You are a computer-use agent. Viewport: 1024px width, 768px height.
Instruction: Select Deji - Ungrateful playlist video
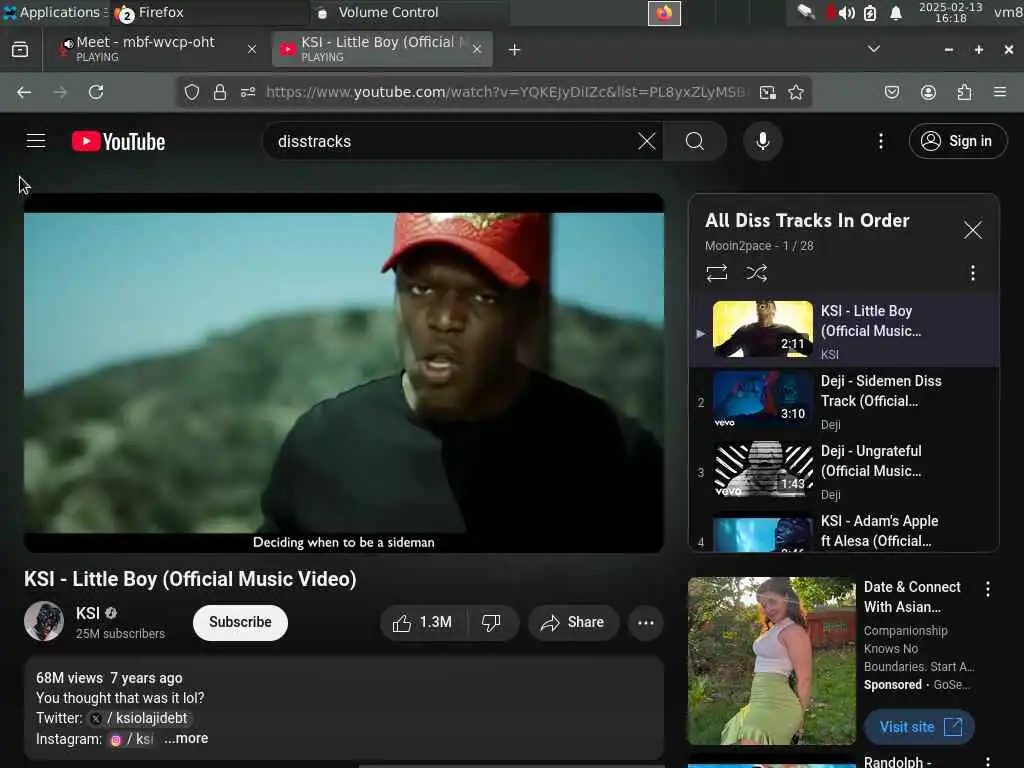point(844,472)
